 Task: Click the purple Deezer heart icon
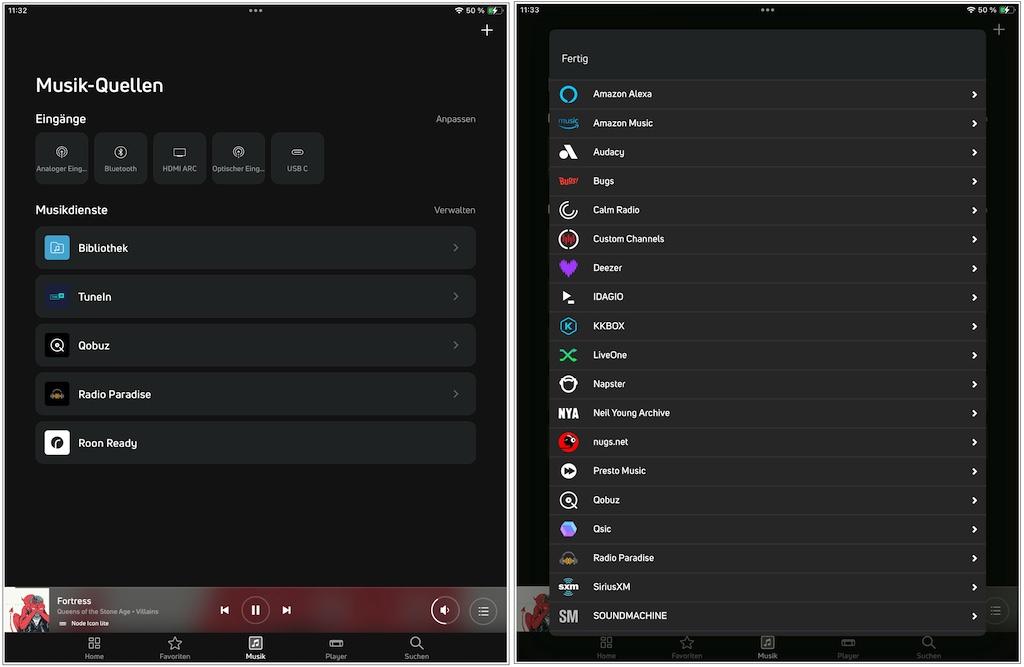pos(568,268)
